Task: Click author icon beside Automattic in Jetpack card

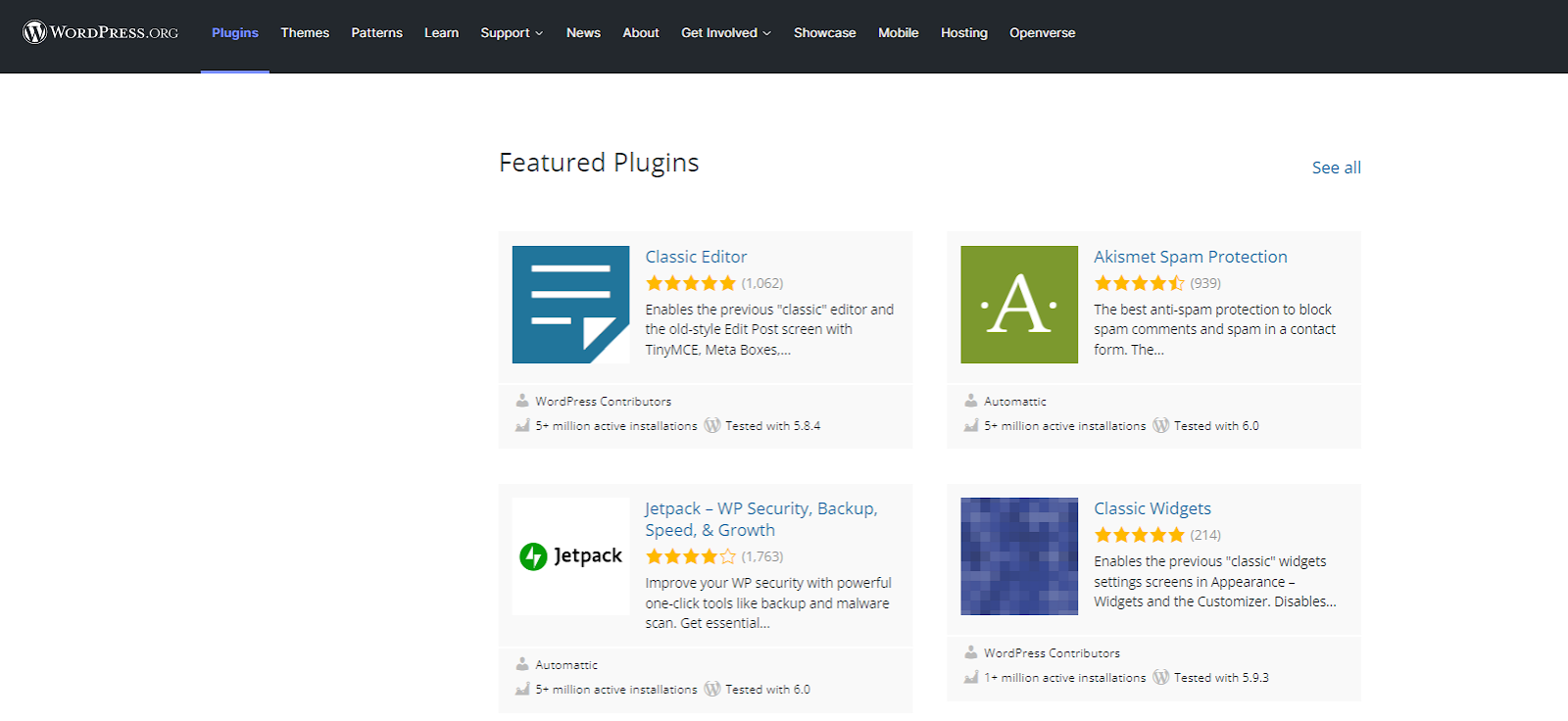Action: [x=522, y=664]
